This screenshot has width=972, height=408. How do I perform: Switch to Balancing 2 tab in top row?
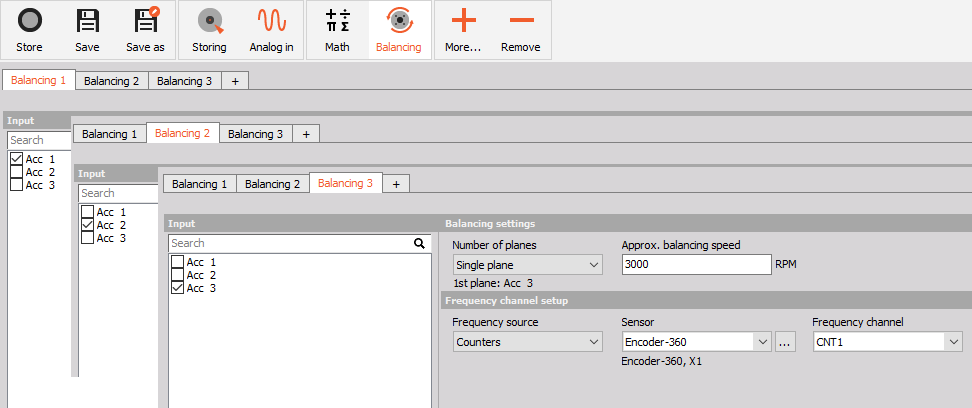(x=112, y=81)
